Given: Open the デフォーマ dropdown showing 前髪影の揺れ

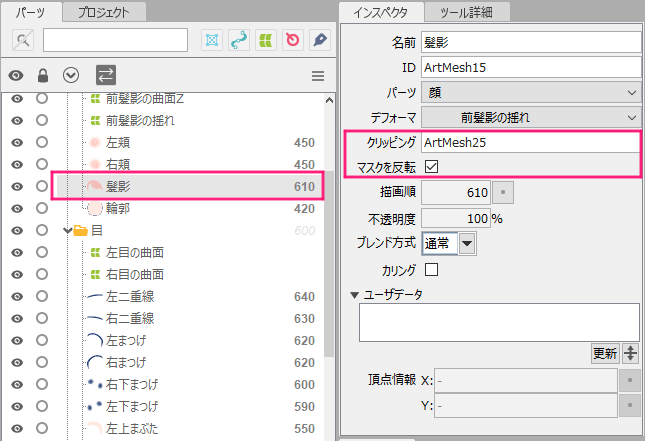Looking at the screenshot, I should point(531,118).
